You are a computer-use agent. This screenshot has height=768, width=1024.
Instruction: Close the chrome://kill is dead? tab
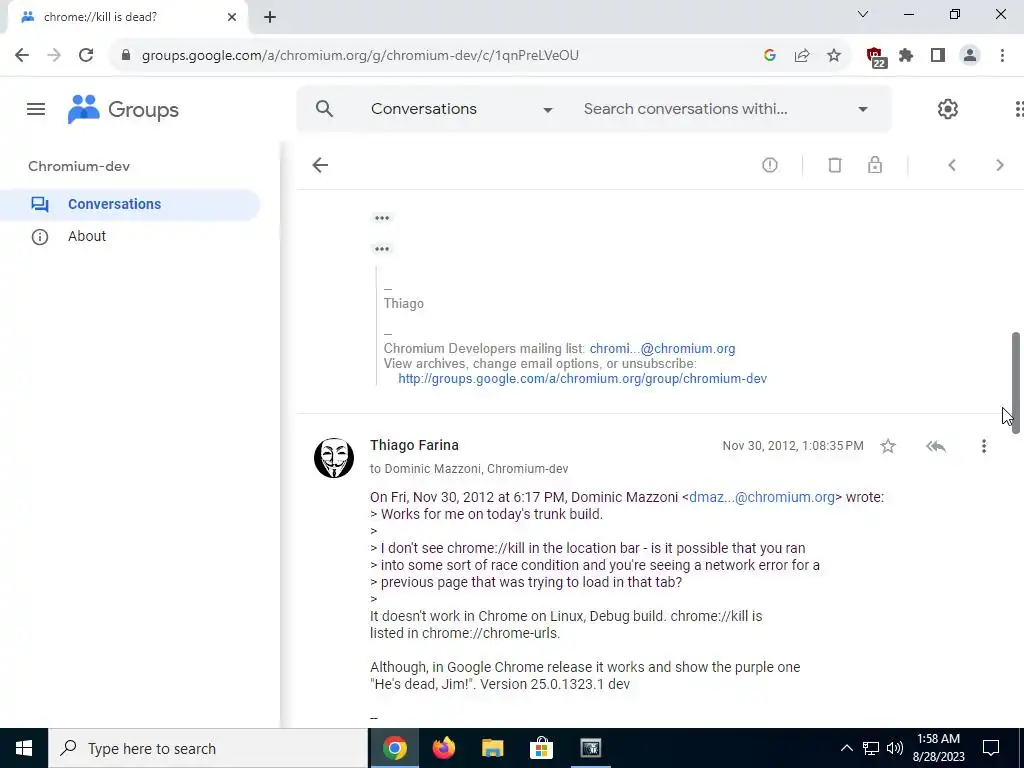tap(232, 17)
